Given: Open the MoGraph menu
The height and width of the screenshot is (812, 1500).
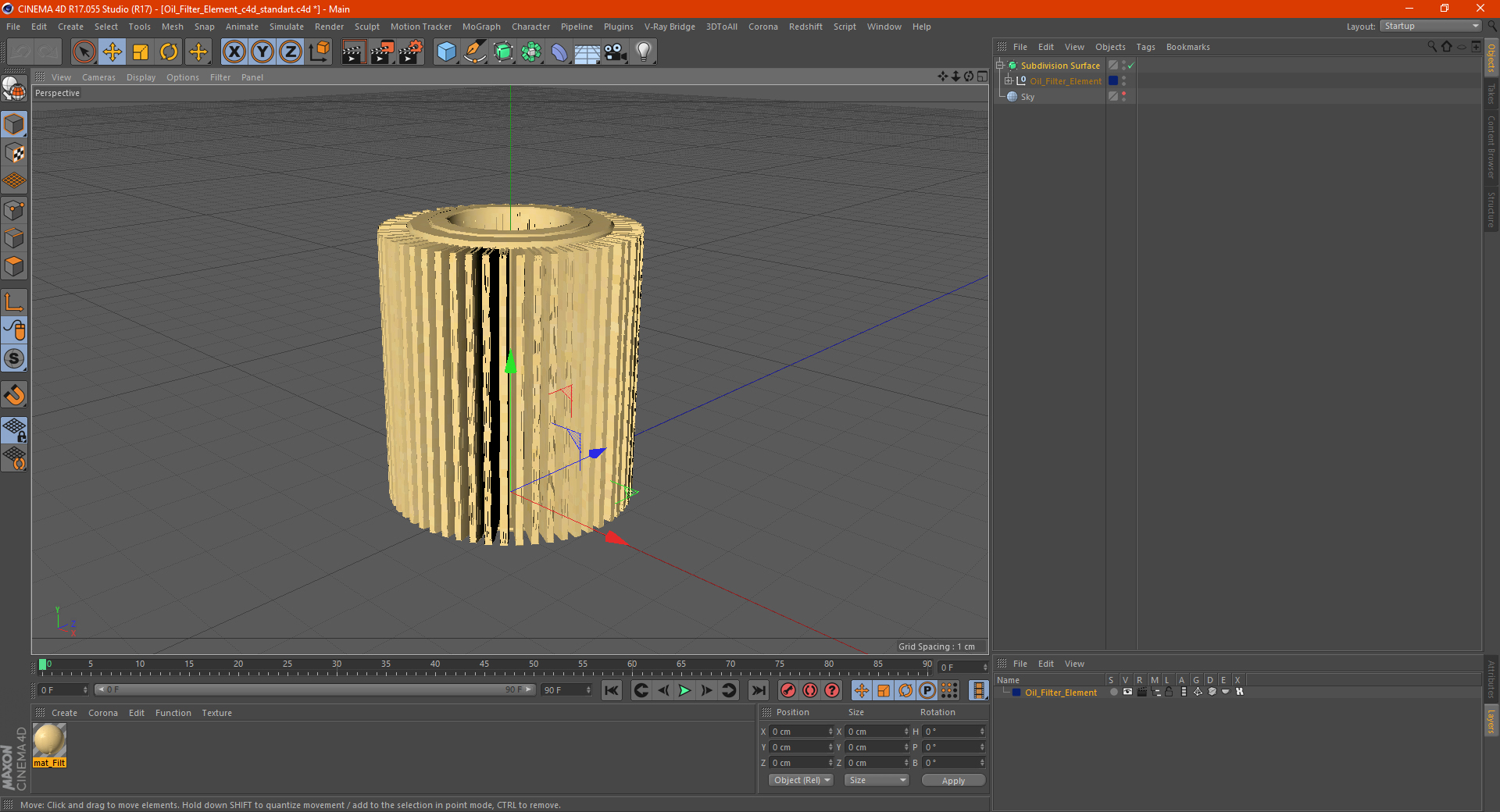Looking at the screenshot, I should pos(481,27).
